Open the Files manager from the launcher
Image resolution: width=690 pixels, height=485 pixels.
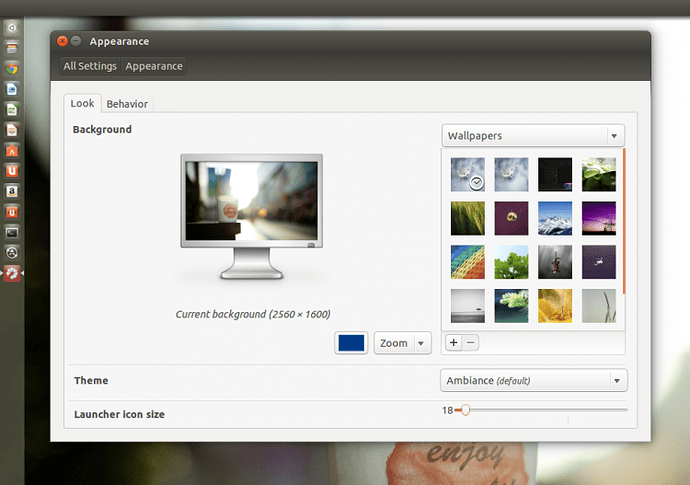(12, 48)
